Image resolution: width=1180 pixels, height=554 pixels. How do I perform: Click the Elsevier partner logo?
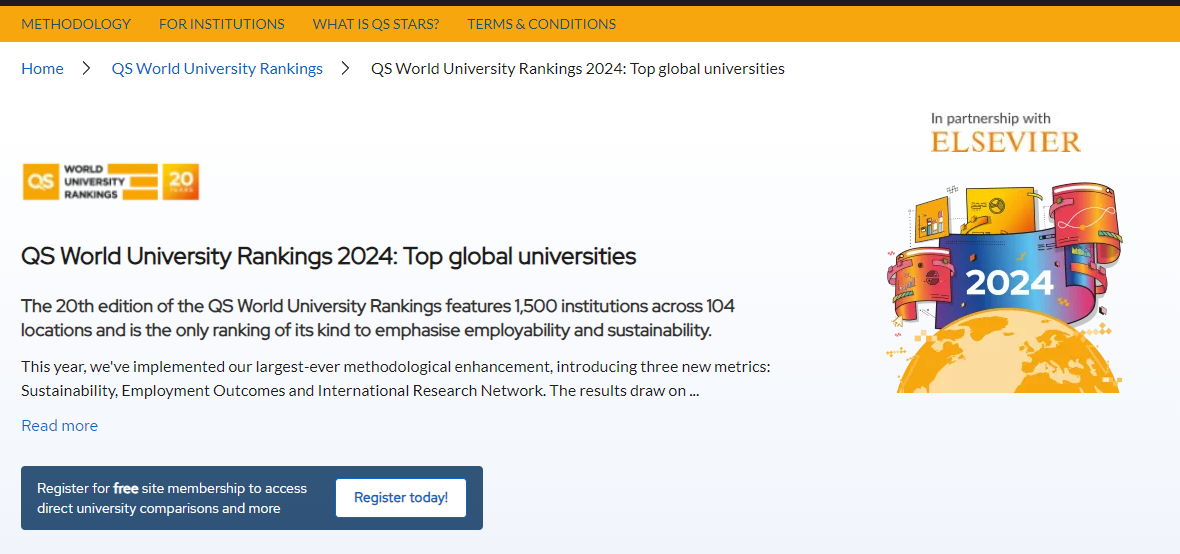(x=1005, y=142)
